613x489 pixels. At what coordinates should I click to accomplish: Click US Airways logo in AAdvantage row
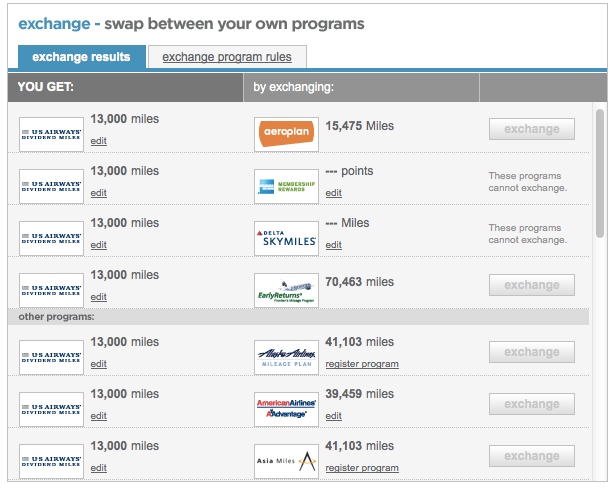(51, 409)
